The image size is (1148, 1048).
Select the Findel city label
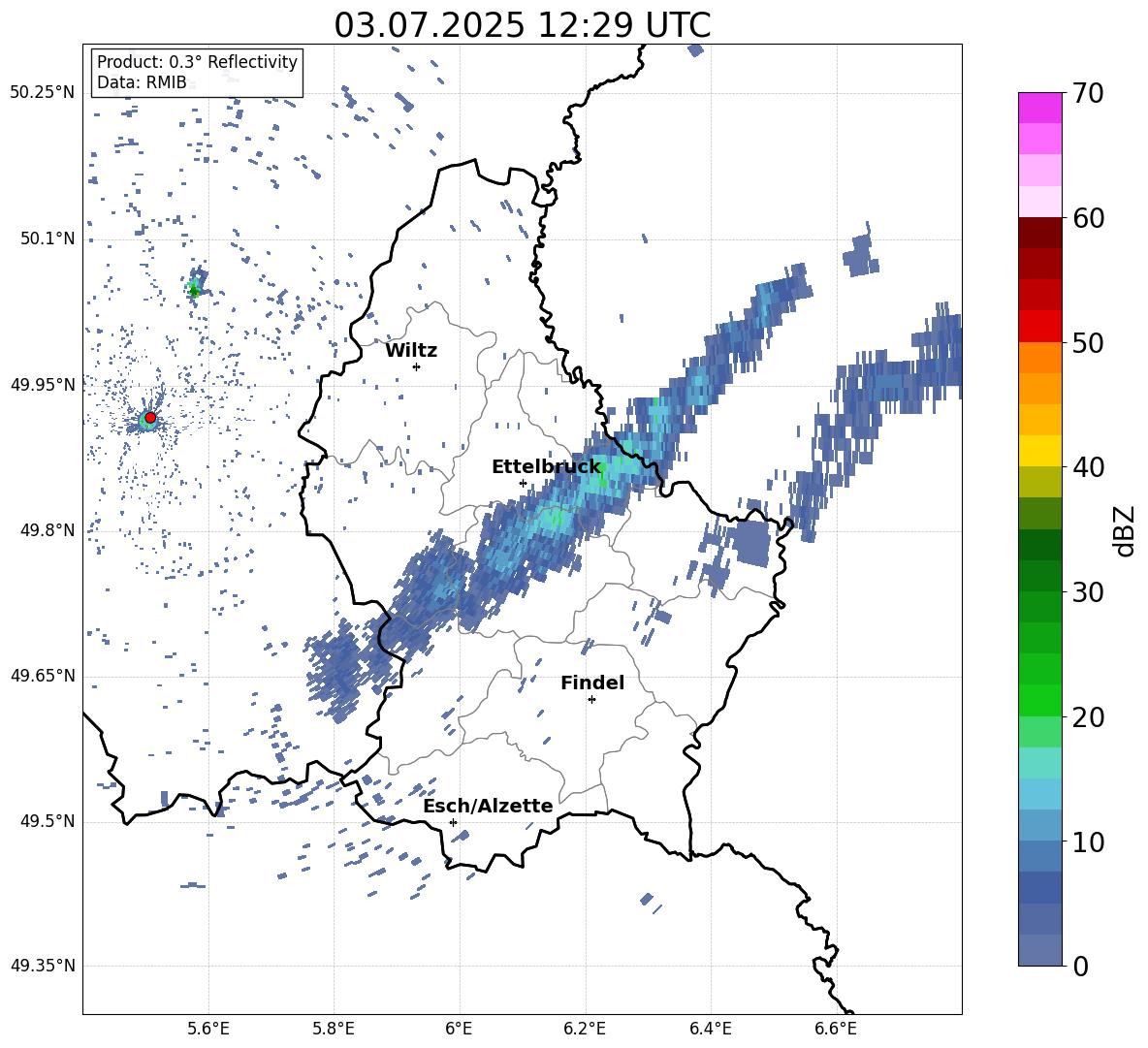(592, 683)
